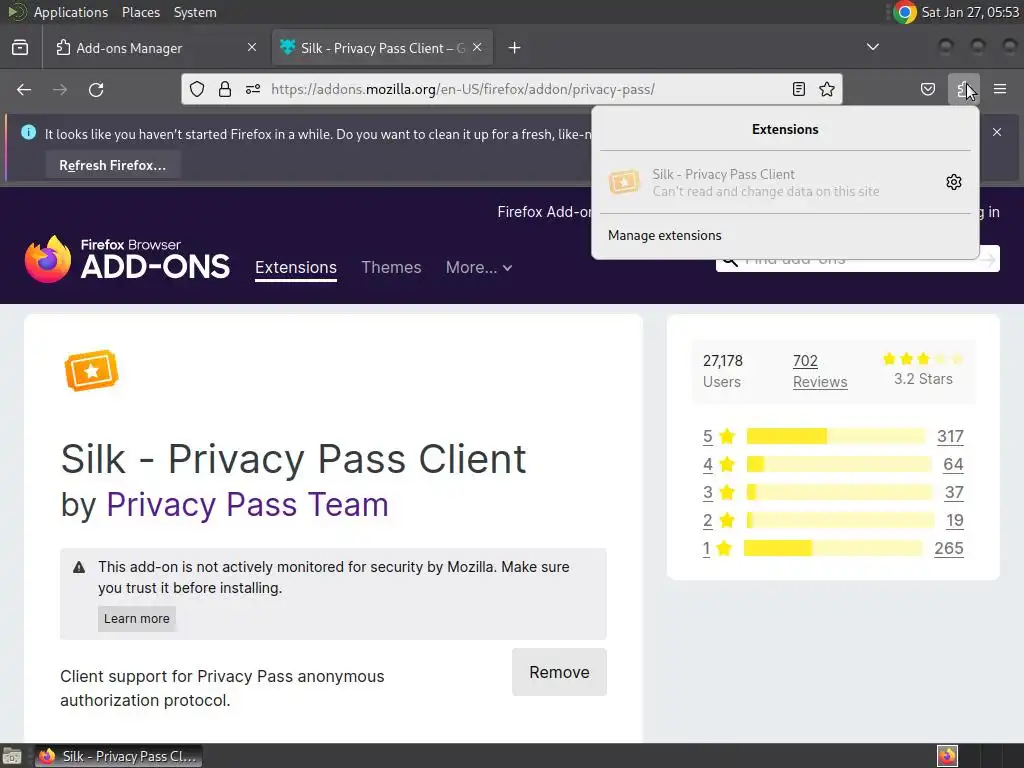Reload the page with the refresh icon
This screenshot has width=1024, height=768.
click(x=96, y=89)
